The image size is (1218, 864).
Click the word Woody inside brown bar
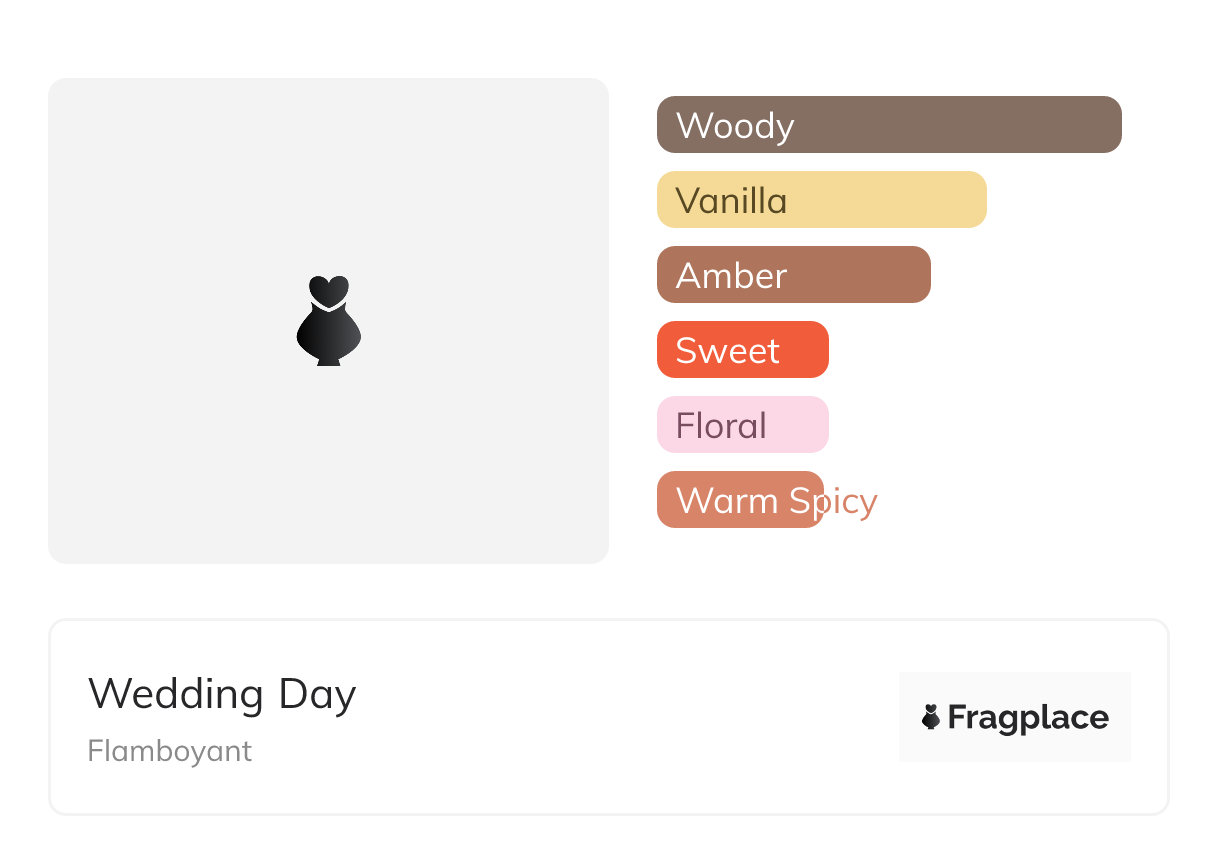[x=735, y=126]
